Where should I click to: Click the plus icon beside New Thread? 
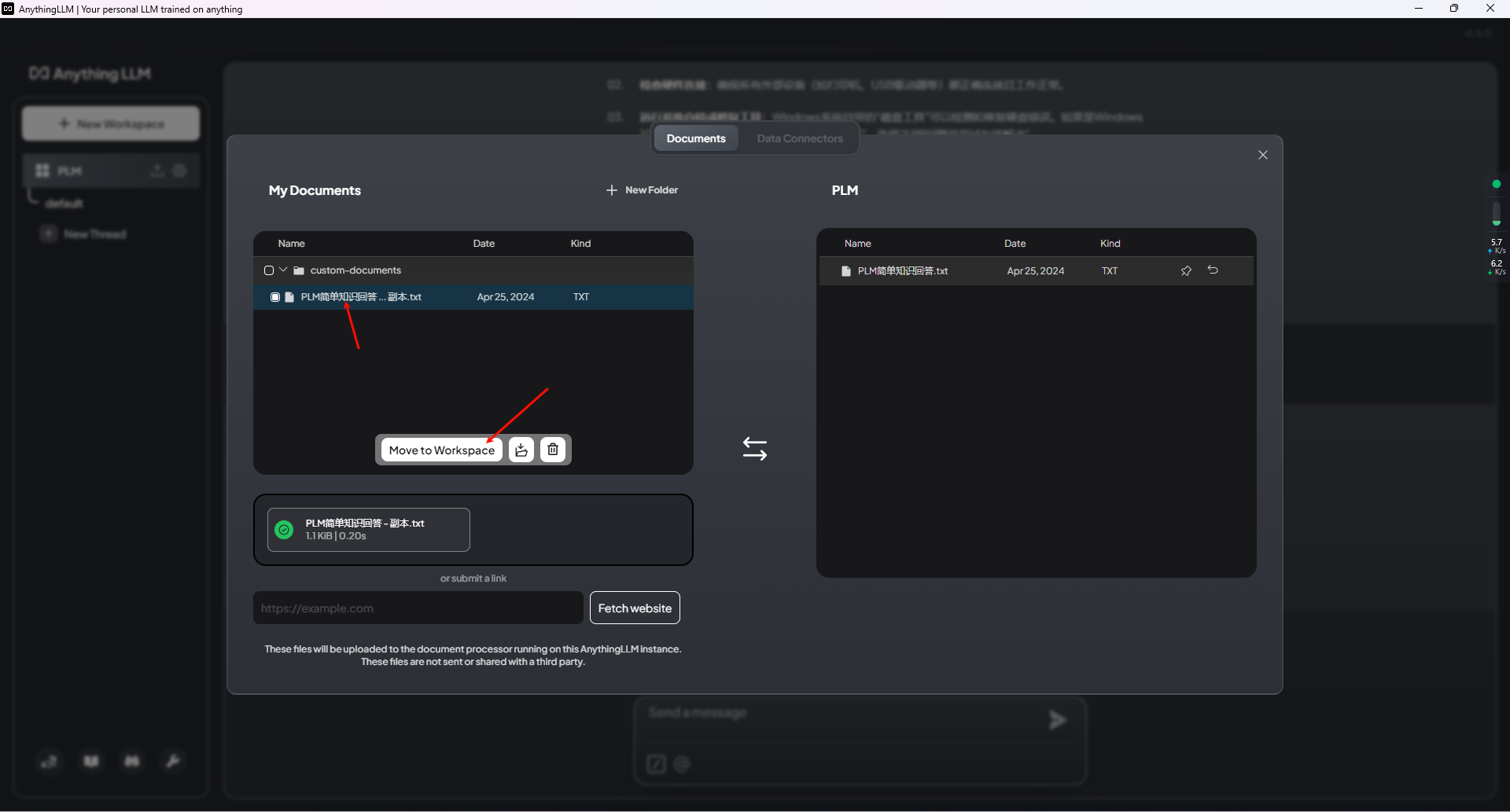coord(49,233)
